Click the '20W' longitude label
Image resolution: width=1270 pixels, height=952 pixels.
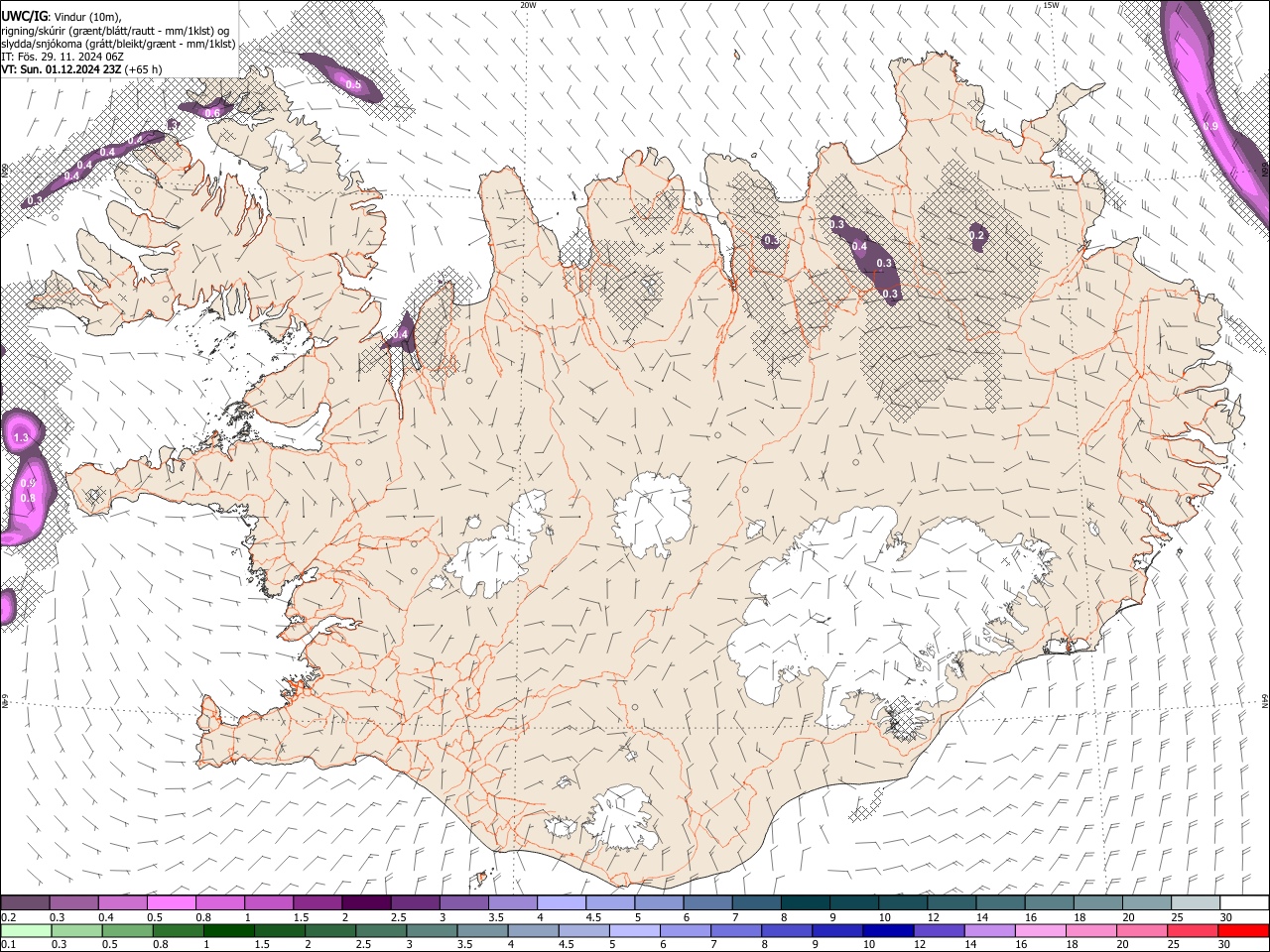coord(528,5)
